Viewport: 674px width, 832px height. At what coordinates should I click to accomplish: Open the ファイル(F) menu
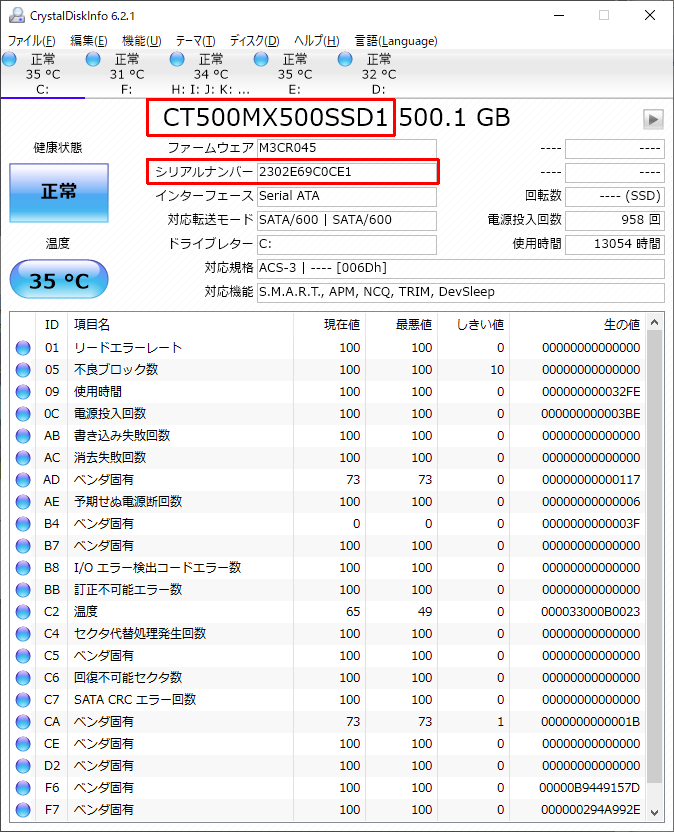pyautogui.click(x=31, y=41)
